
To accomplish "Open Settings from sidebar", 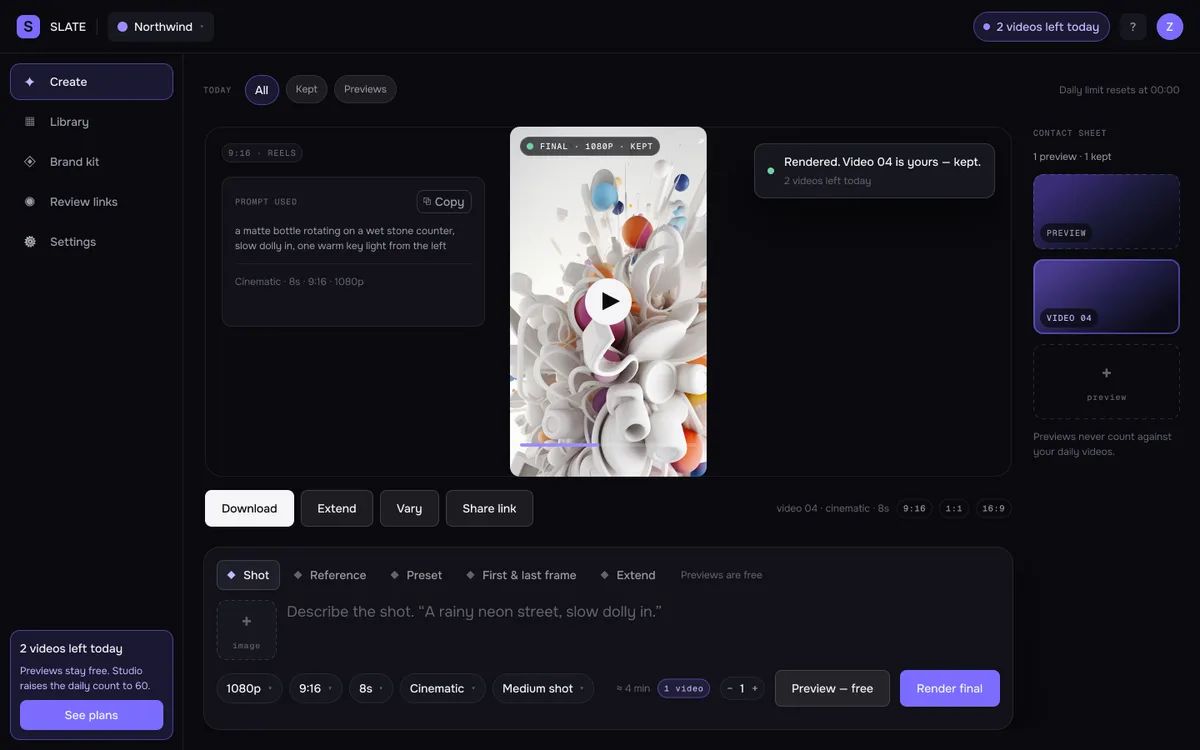I will [x=92, y=242].
